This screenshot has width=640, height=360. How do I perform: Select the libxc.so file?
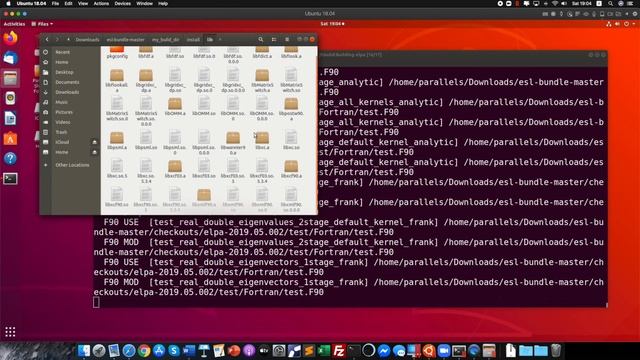pyautogui.click(x=291, y=141)
